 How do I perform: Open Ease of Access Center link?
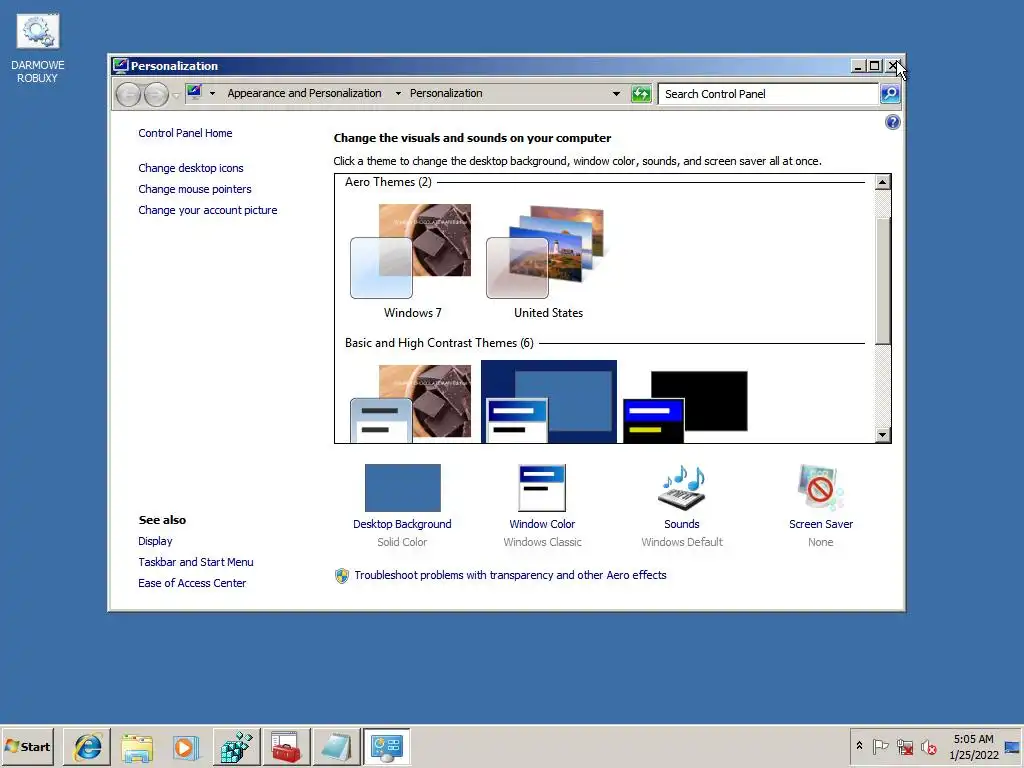click(192, 583)
